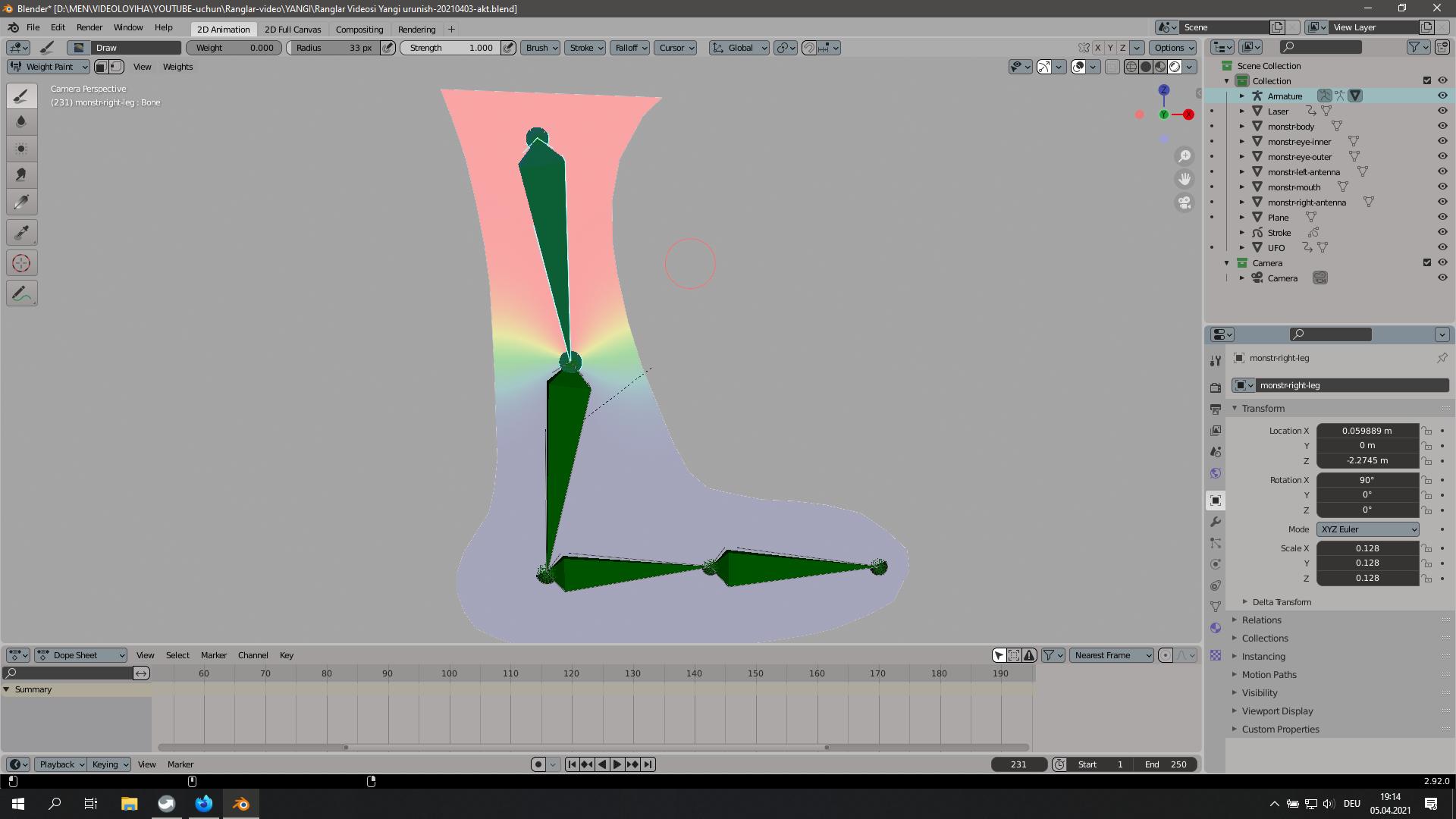The height and width of the screenshot is (819, 1456).
Task: Open the Global orientation dropdown
Action: click(x=739, y=48)
